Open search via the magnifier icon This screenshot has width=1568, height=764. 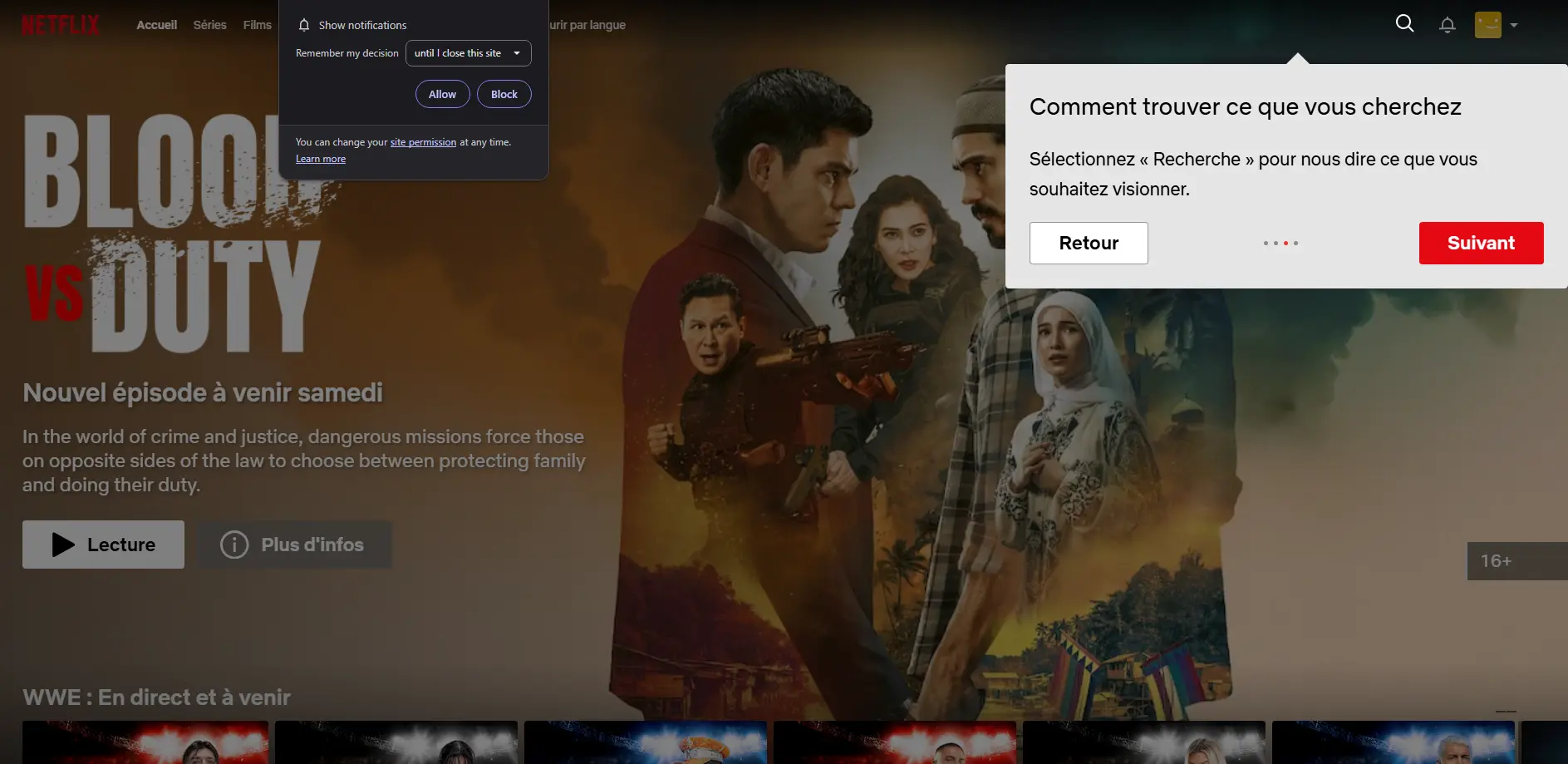coord(1404,23)
